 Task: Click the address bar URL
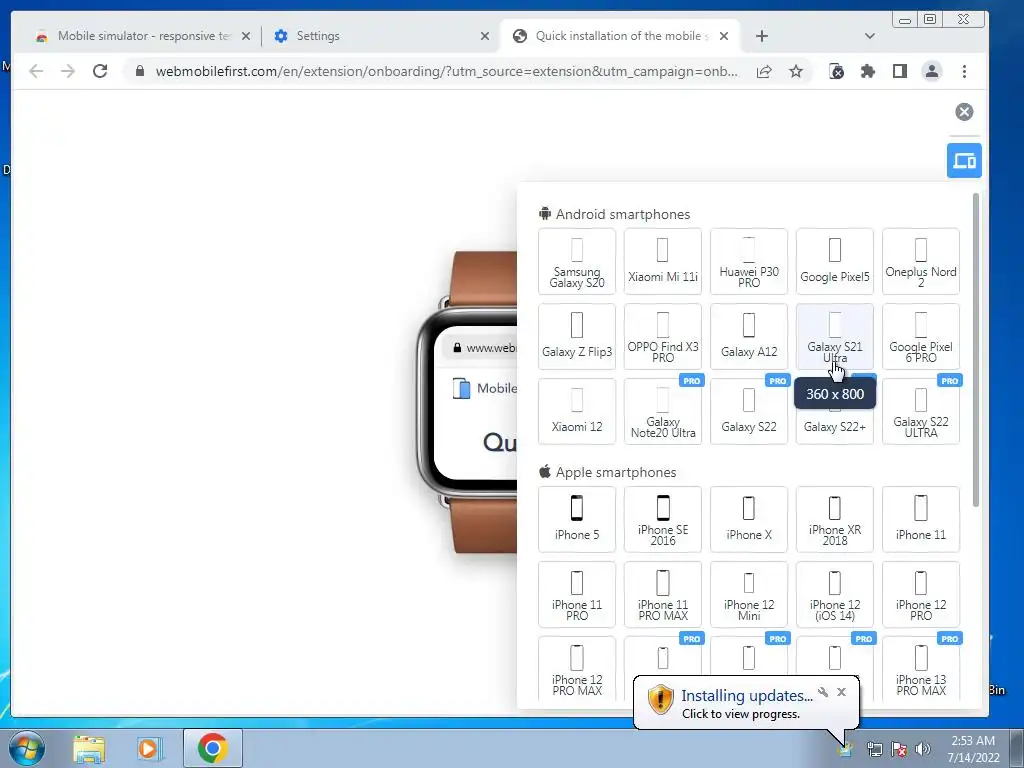coord(447,71)
